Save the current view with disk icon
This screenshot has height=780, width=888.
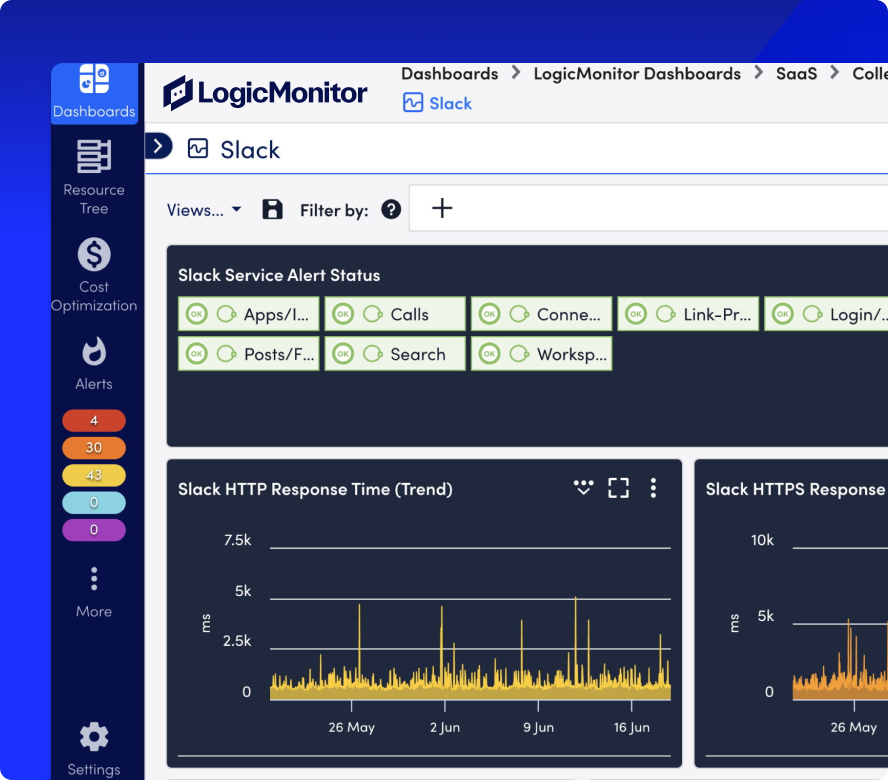[272, 209]
